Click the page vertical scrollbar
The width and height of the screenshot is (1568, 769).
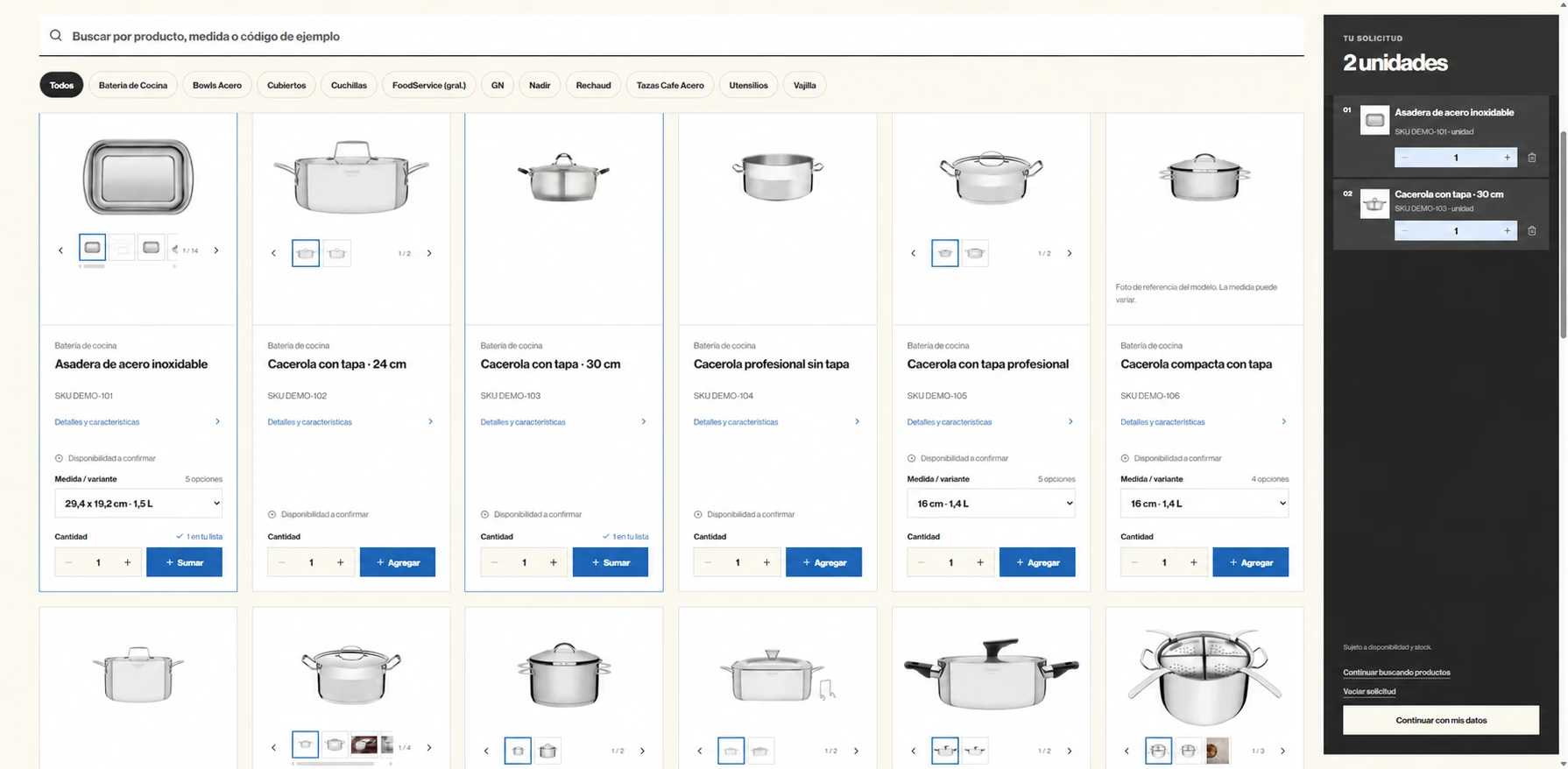(1563, 235)
